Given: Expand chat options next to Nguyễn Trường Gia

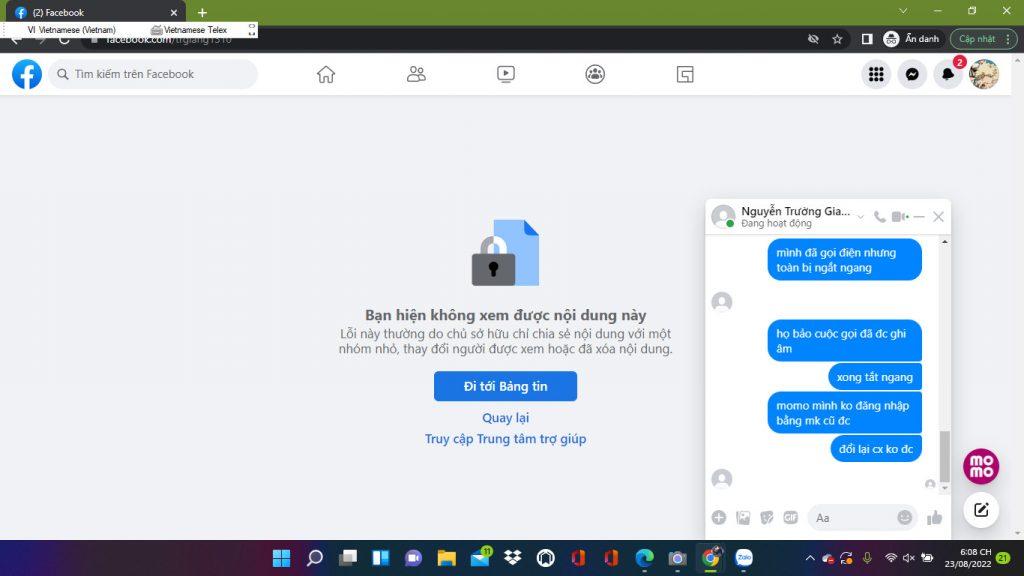Looking at the screenshot, I should pyautogui.click(x=861, y=217).
